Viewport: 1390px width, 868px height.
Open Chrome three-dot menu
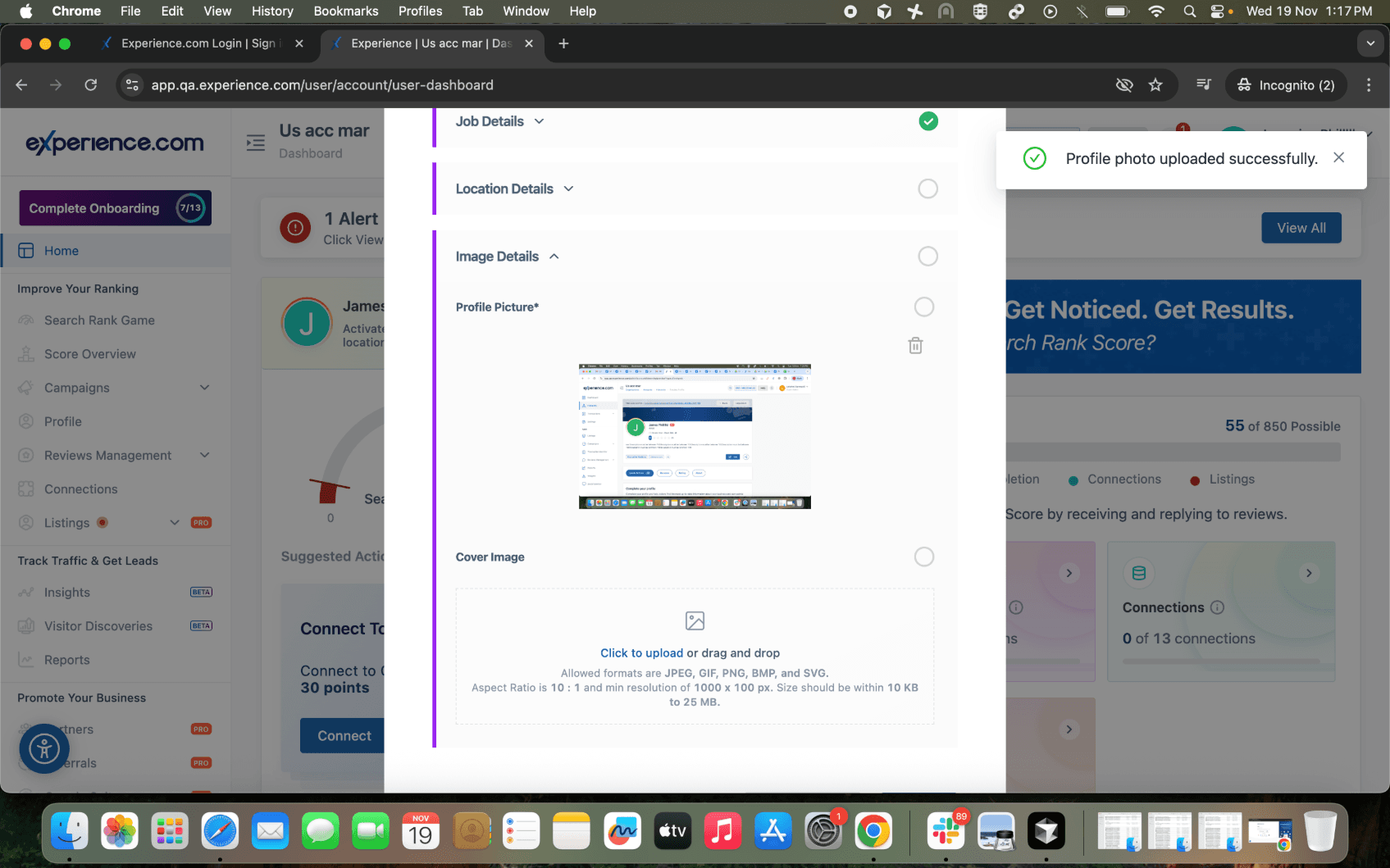coord(1369,85)
